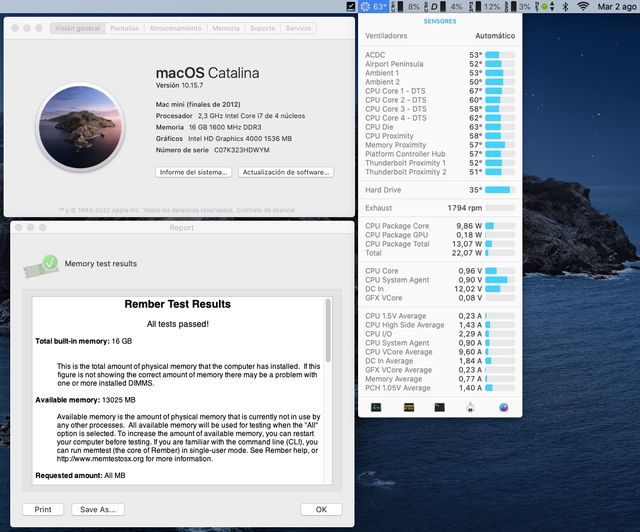
Task: Click the Informe del sistema button
Action: tap(193, 172)
